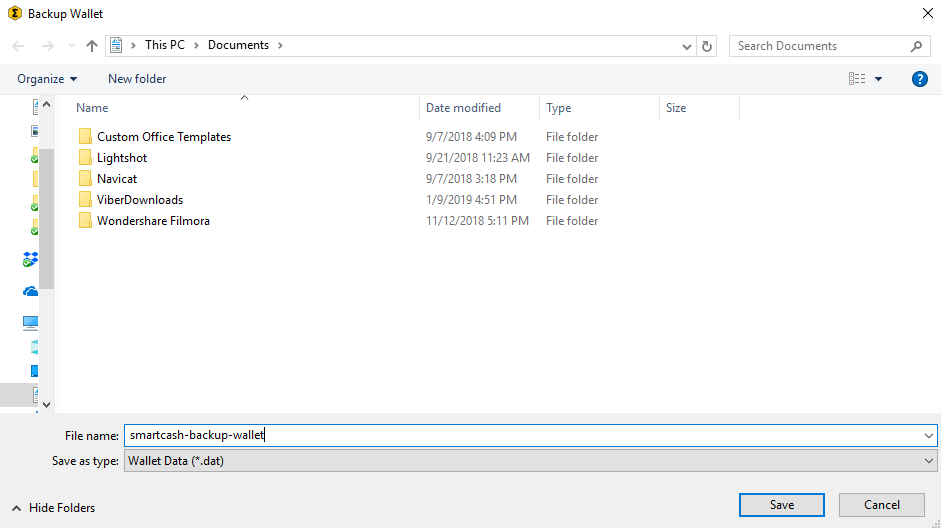Save the wallet backup file
The height and width of the screenshot is (528, 941).
(781, 505)
